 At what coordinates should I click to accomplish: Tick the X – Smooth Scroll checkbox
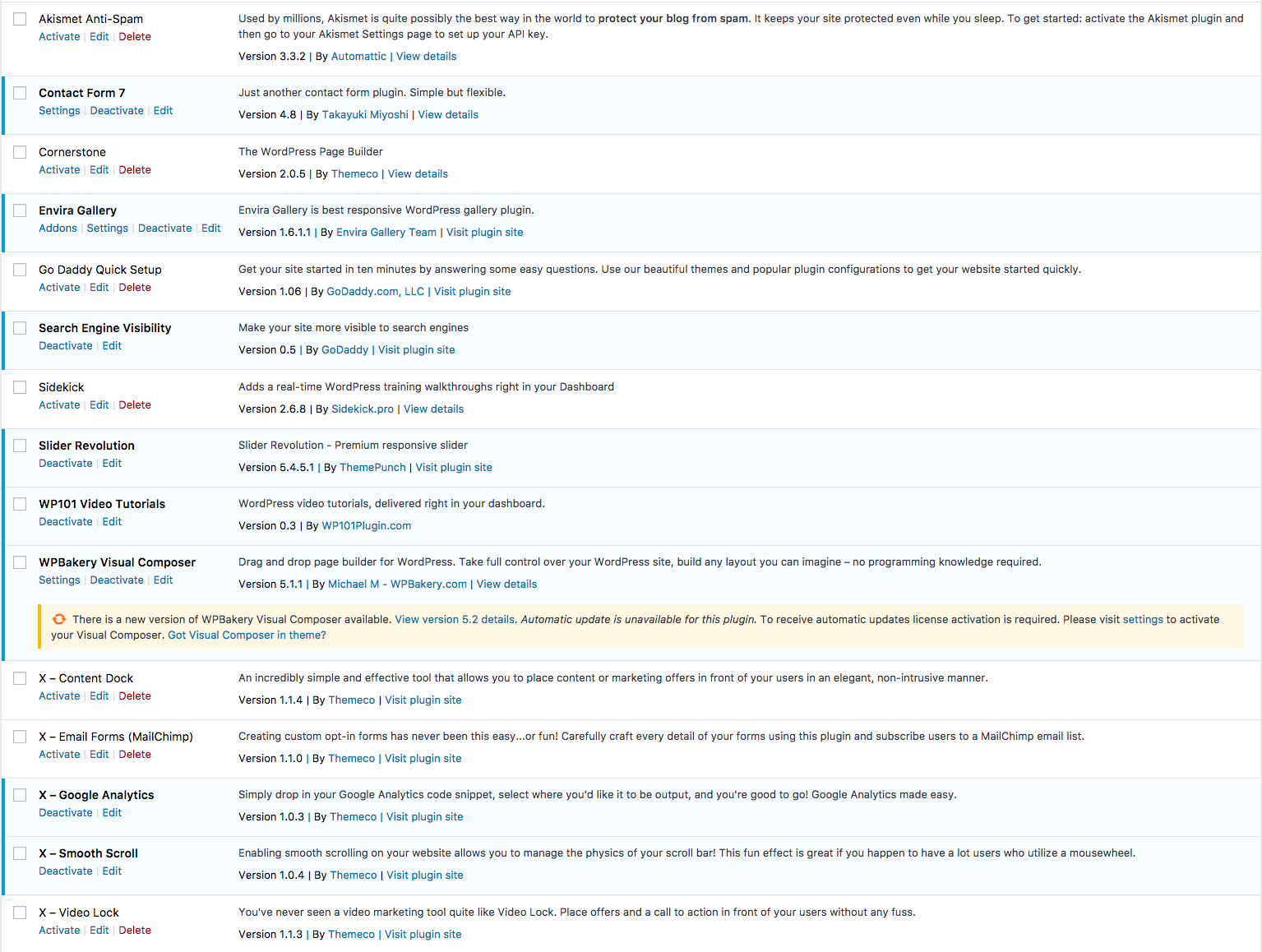click(x=20, y=853)
